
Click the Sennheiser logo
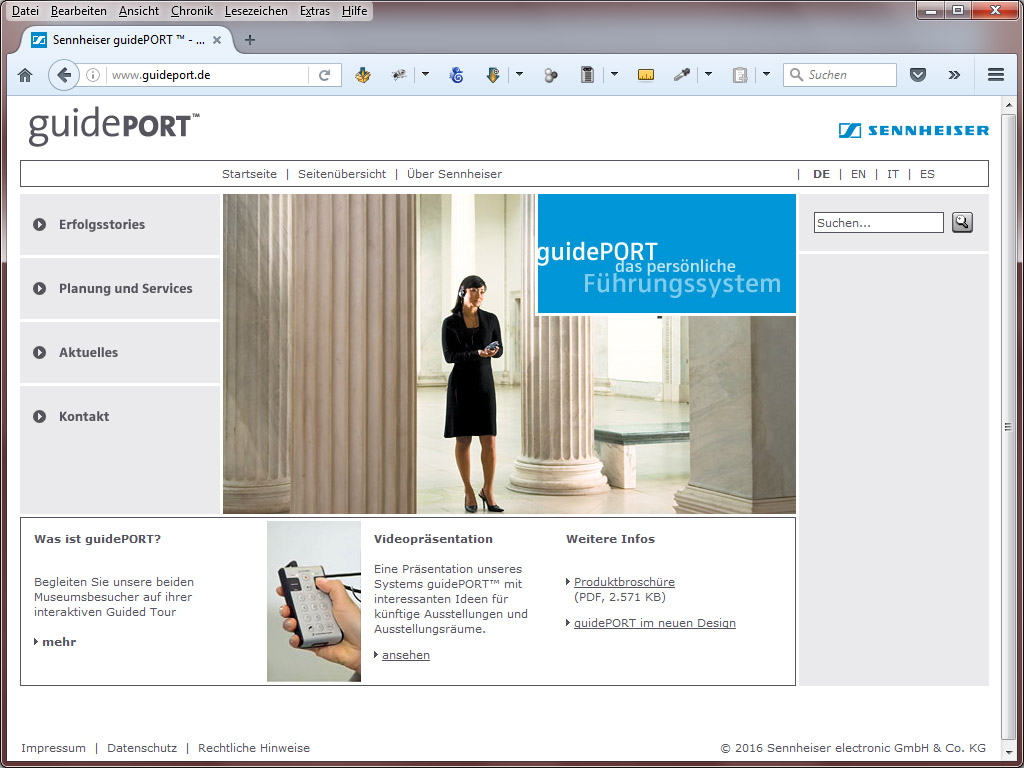(x=914, y=131)
